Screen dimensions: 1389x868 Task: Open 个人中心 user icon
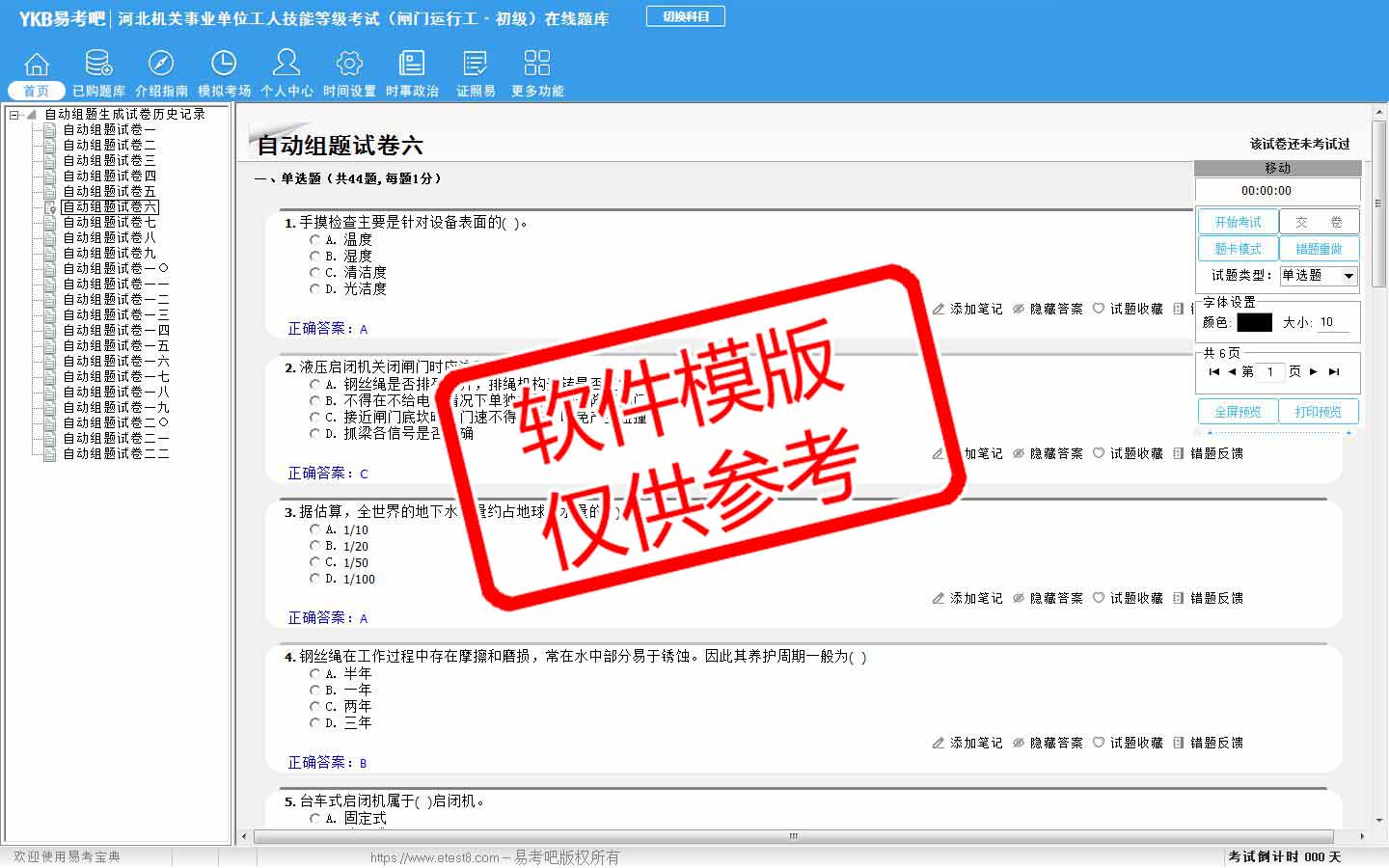[x=286, y=65]
